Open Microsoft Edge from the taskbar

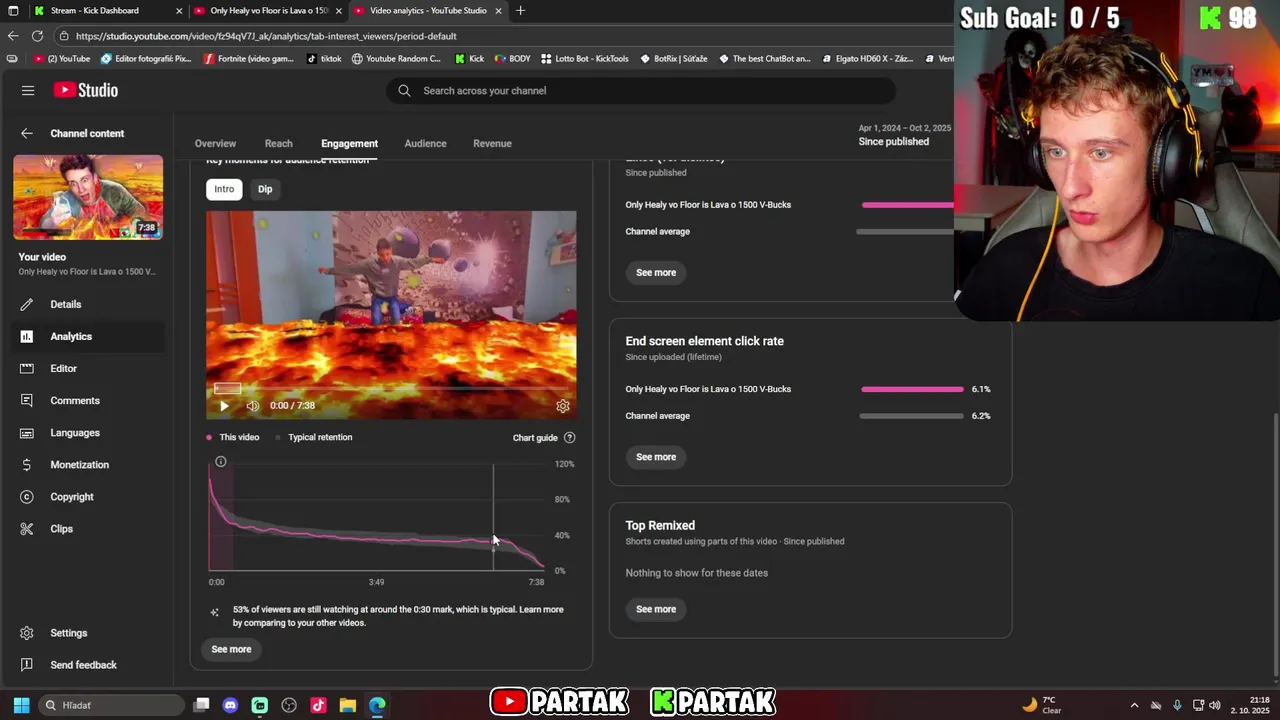tap(377, 705)
